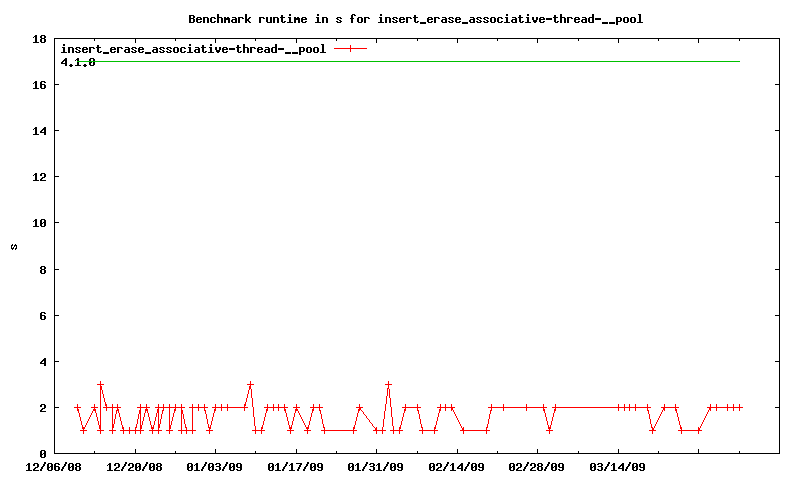Click the first 3-second peak data point
This screenshot has height=480, width=800.
coord(100,384)
